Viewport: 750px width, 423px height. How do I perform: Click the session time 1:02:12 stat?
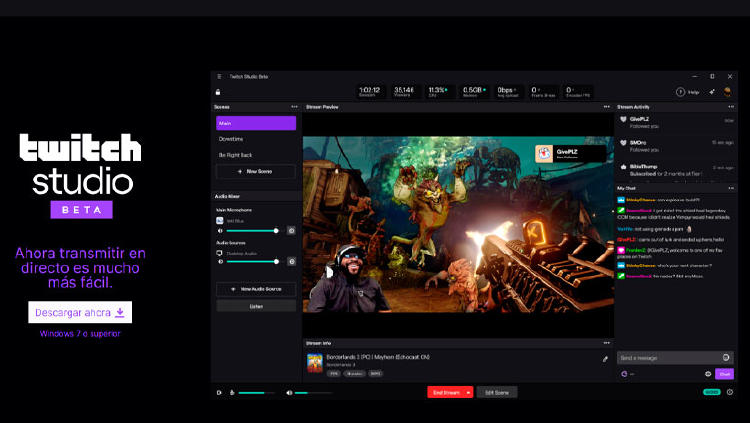pyautogui.click(x=369, y=92)
